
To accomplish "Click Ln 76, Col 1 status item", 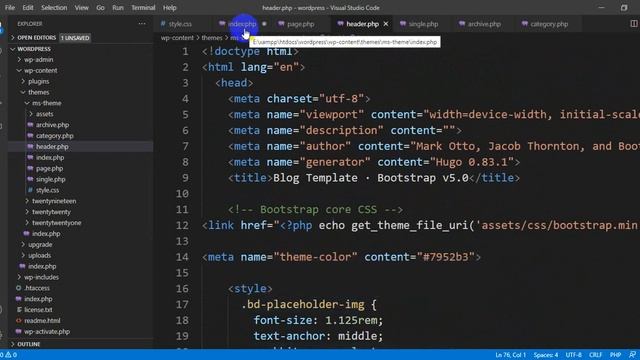I will [x=510, y=355].
